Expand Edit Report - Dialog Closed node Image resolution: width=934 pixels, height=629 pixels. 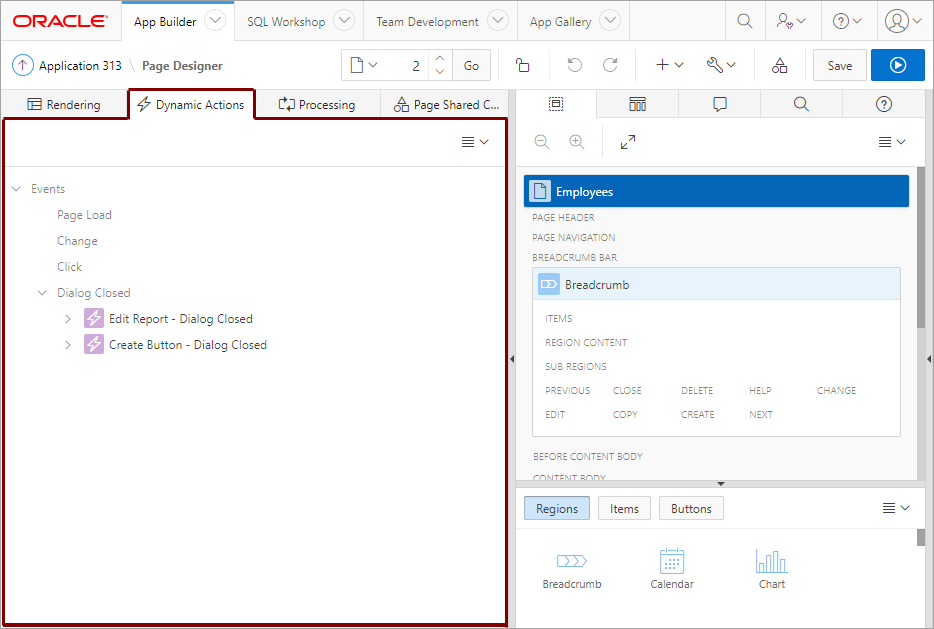67,319
